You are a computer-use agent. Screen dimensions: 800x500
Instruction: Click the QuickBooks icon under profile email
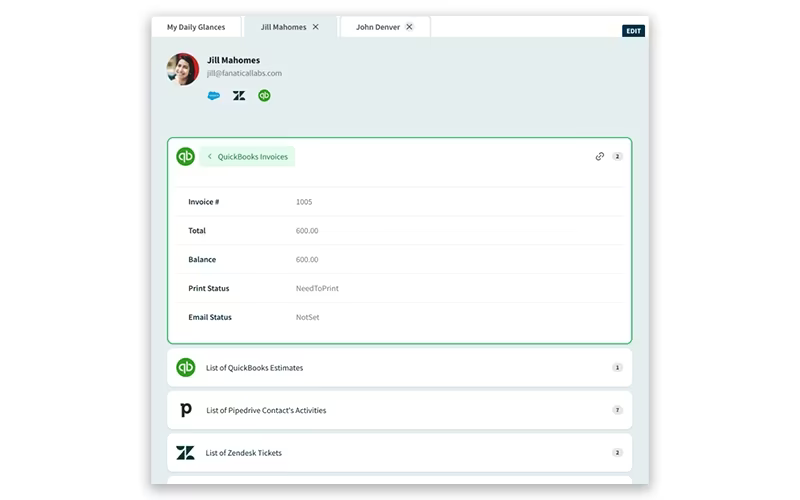coord(264,95)
